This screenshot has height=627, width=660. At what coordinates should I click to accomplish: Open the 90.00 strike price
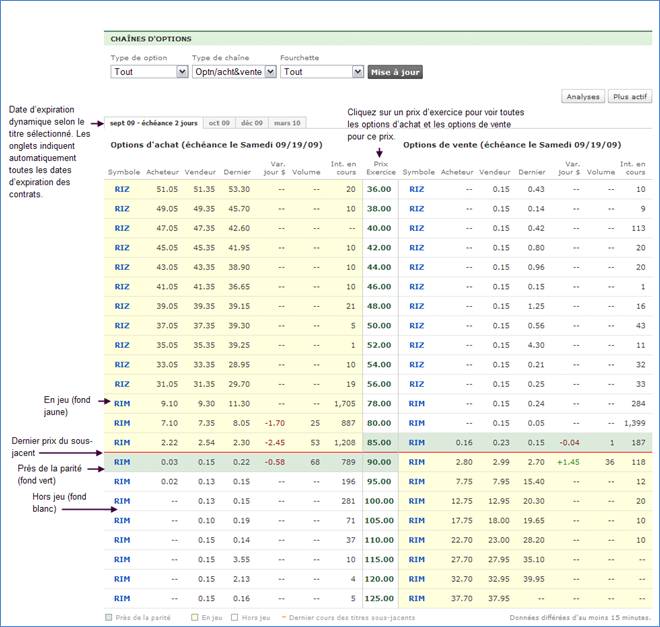(379, 461)
